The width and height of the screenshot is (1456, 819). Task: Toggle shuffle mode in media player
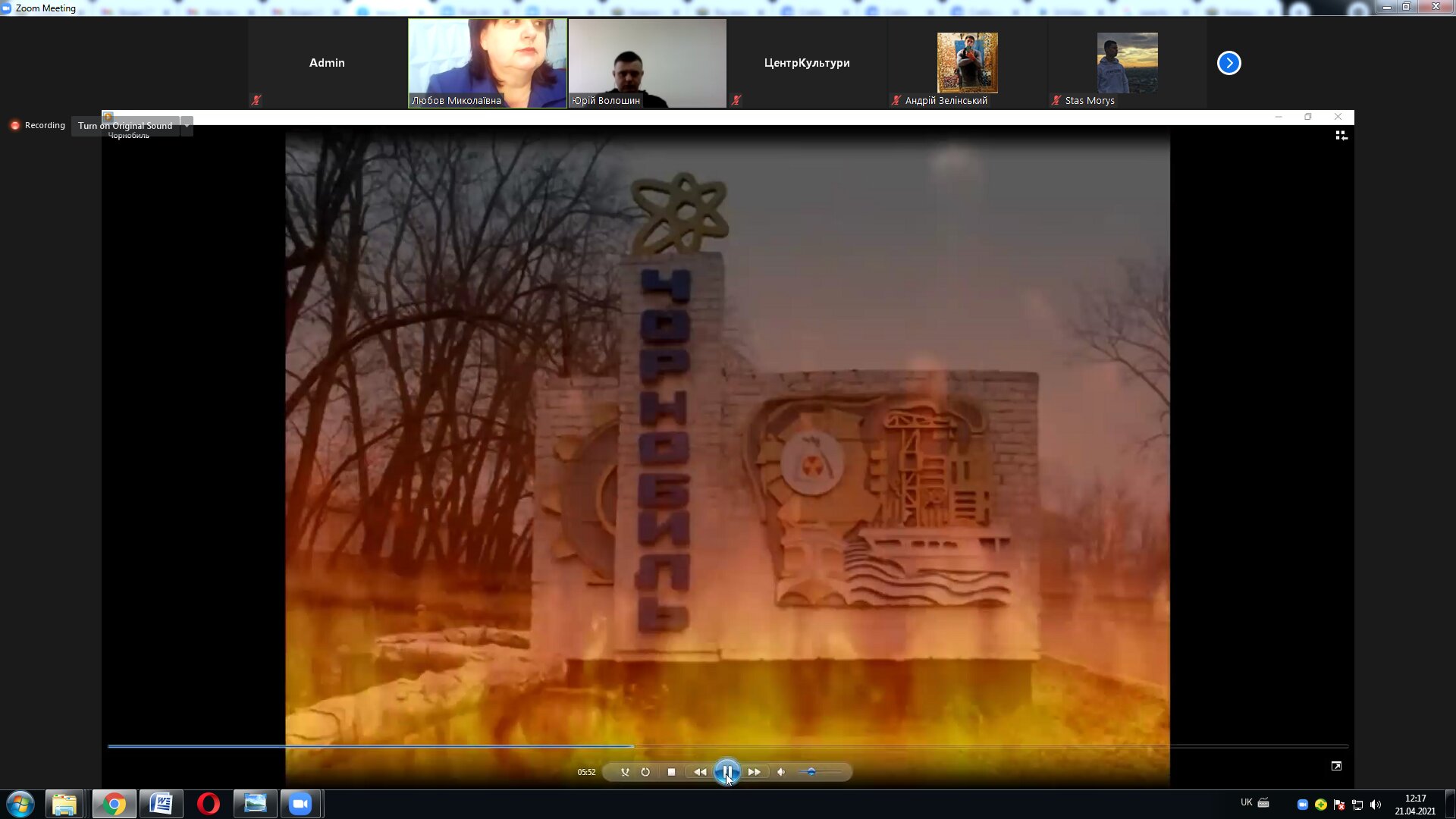tap(625, 772)
